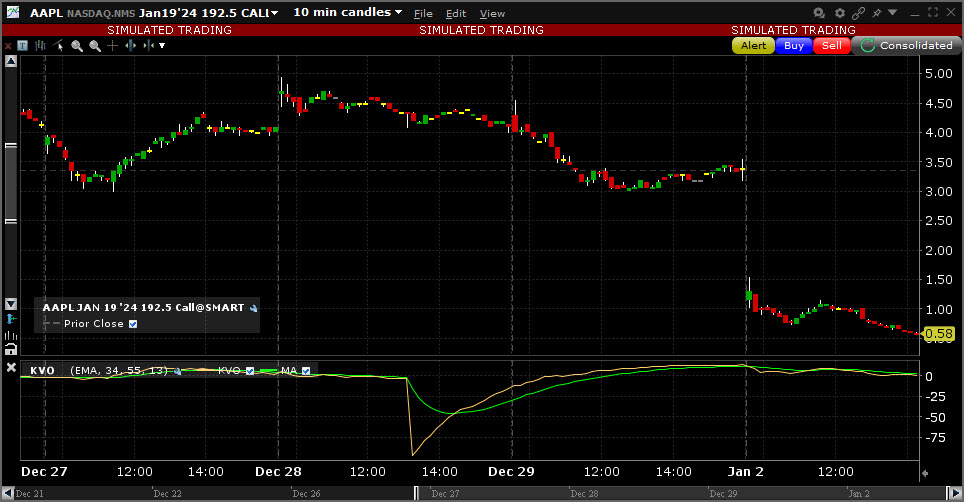Click the first magnifier zoom icon
964x502 pixels.
click(x=77, y=45)
